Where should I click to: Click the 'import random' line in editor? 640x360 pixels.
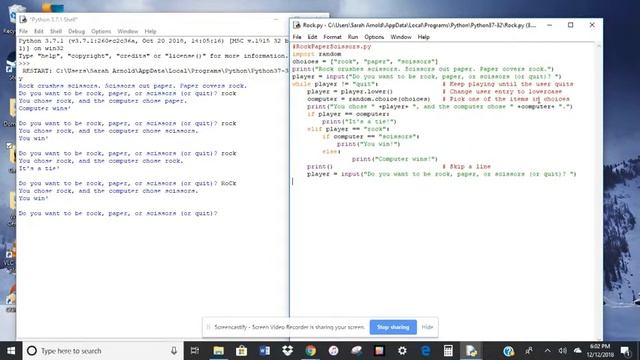[317, 54]
